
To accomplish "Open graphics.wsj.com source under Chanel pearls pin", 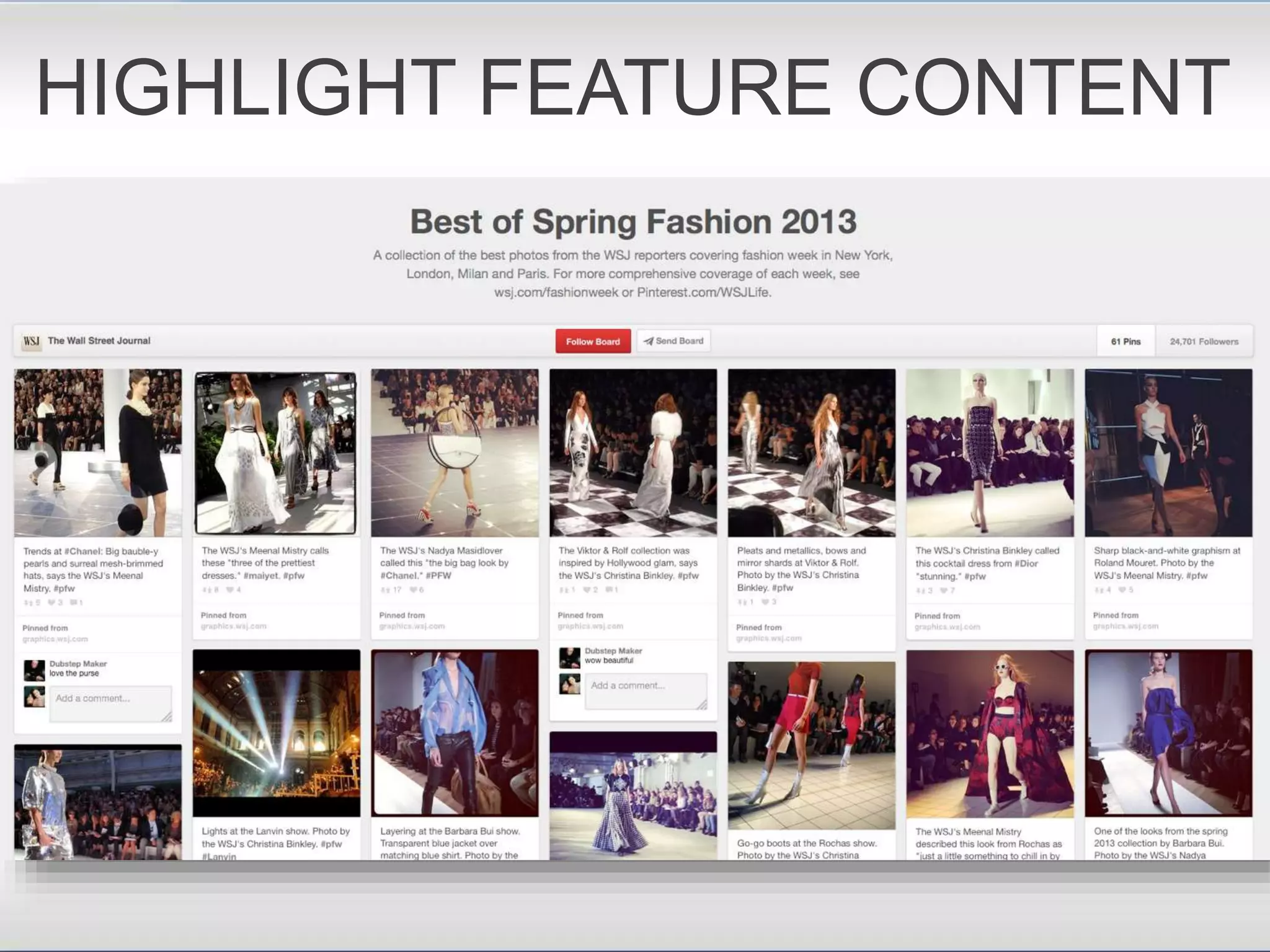I will (x=55, y=639).
